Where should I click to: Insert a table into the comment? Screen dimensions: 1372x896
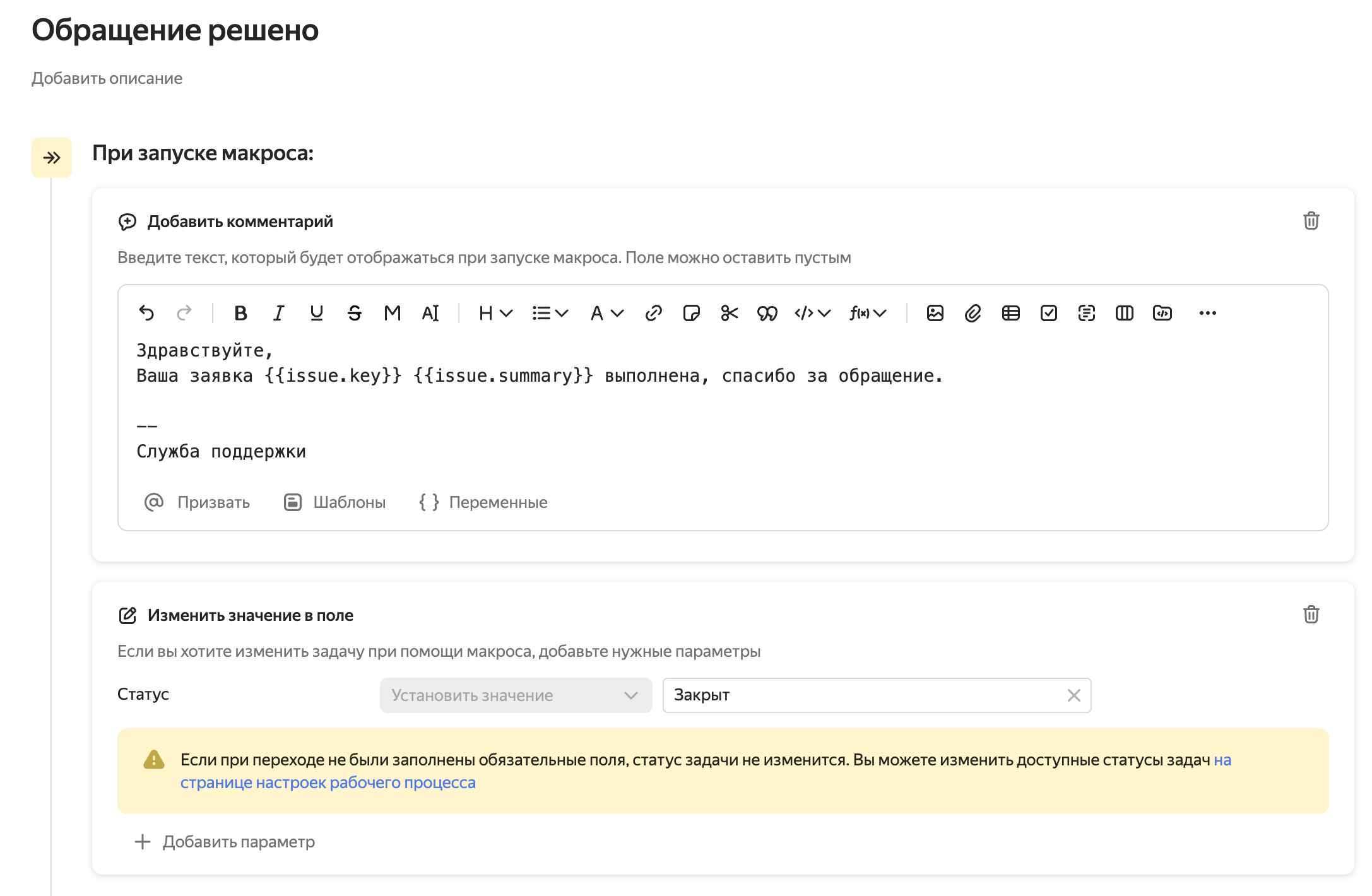coord(1011,313)
